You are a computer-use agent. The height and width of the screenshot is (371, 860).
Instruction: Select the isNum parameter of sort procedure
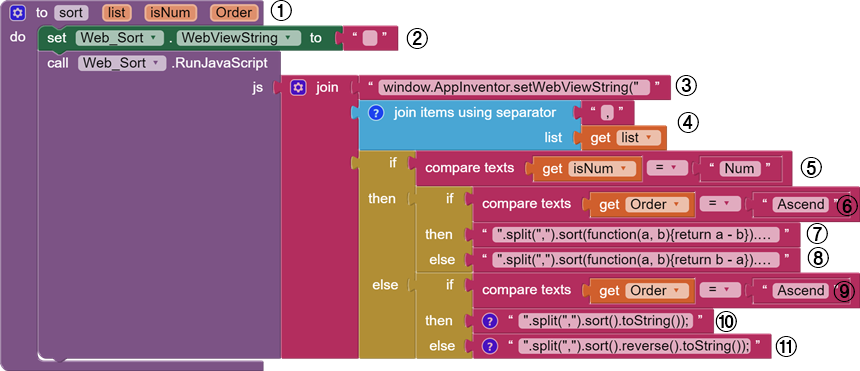click(x=171, y=13)
